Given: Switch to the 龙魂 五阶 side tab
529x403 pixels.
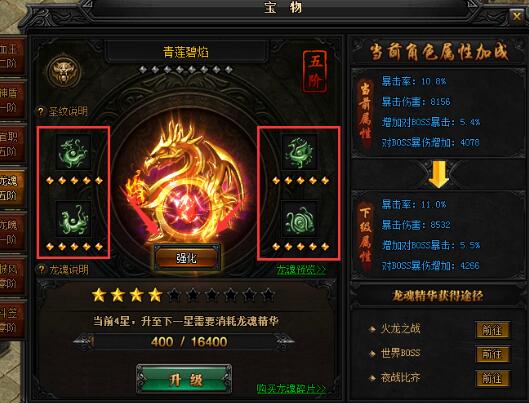Looking at the screenshot, I should [x=12, y=188].
